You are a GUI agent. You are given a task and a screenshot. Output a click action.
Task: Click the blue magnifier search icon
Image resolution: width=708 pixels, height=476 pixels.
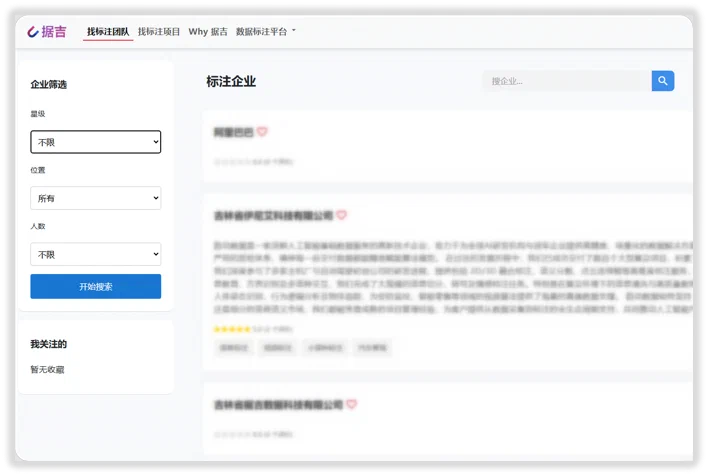(663, 81)
